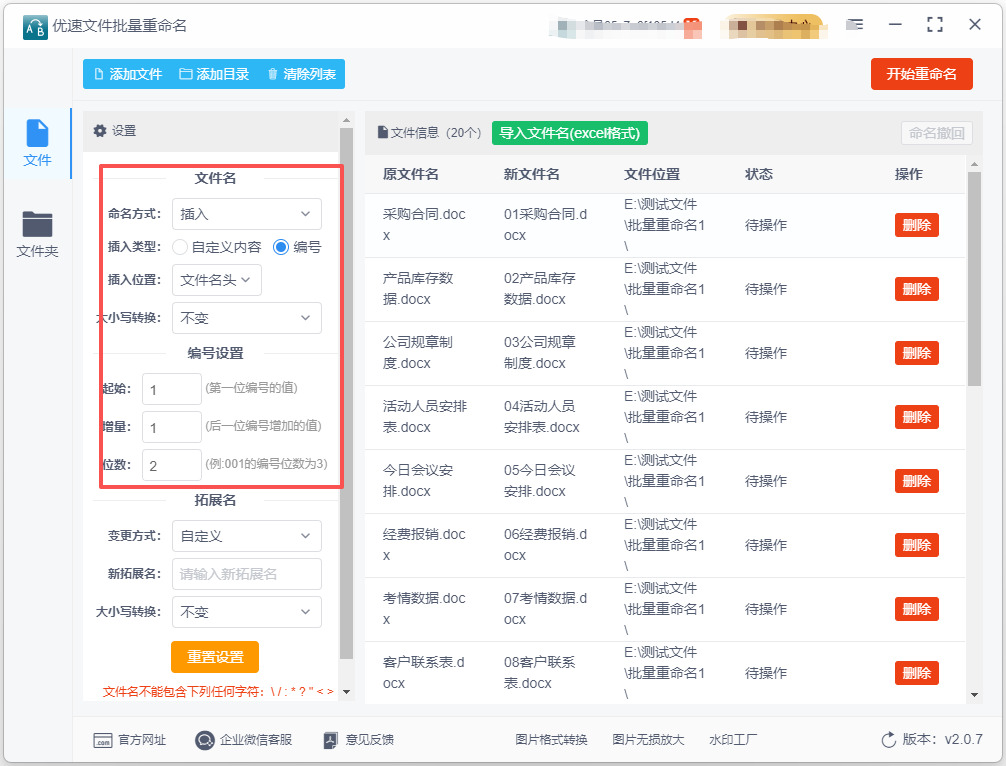The image size is (1006, 766).
Task: Delete the 采购合同.docx row
Action: point(916,225)
